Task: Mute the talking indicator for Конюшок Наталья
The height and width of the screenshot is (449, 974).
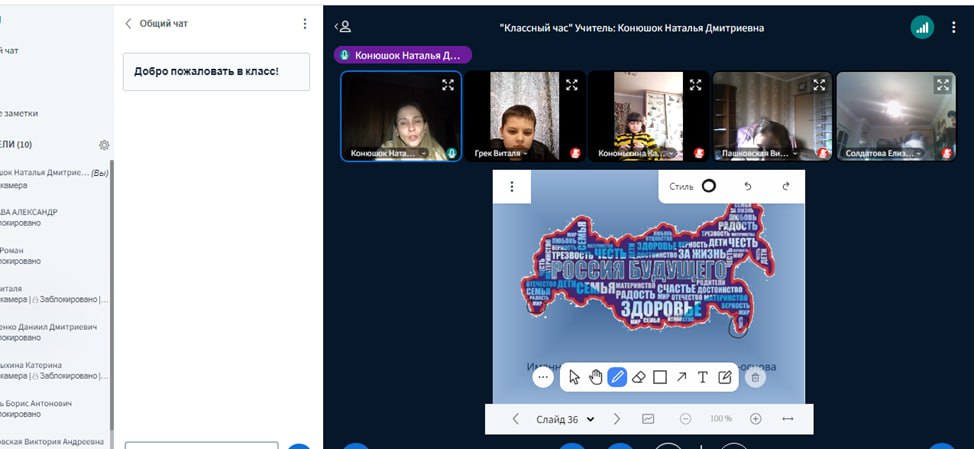Action: (x=403, y=55)
